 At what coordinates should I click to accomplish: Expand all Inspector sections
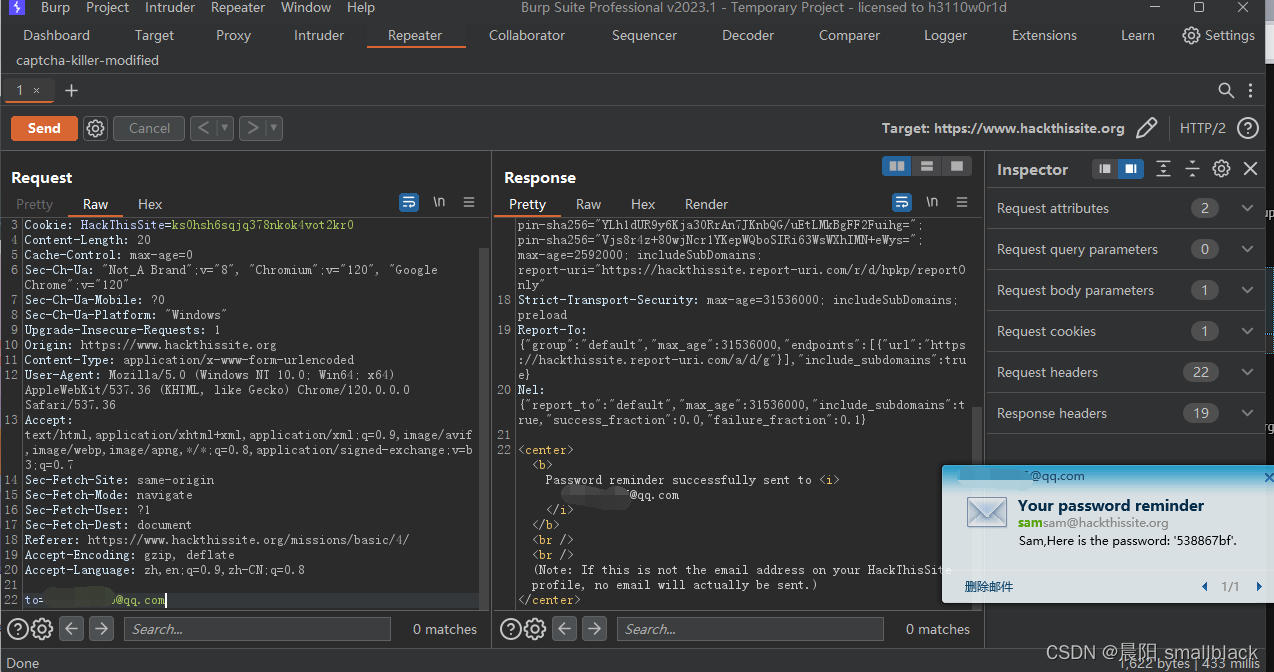pyautogui.click(x=1163, y=169)
